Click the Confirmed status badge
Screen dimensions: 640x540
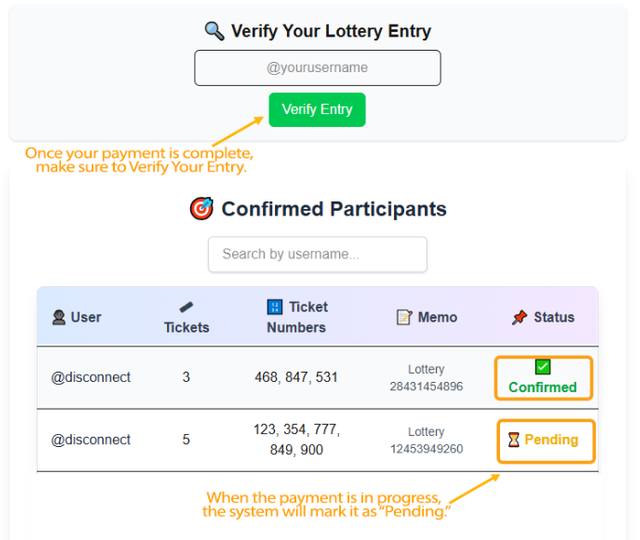[x=543, y=378]
